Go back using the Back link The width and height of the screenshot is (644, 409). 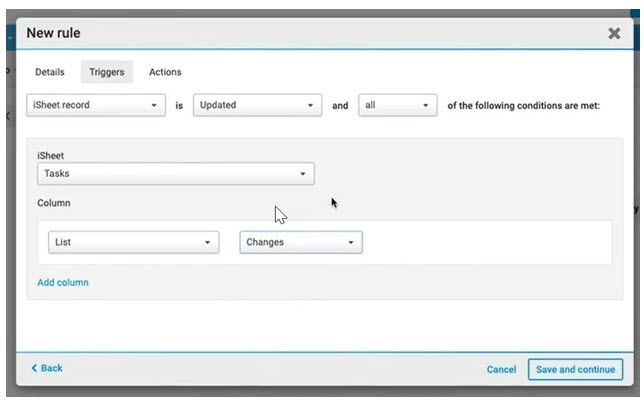point(47,369)
